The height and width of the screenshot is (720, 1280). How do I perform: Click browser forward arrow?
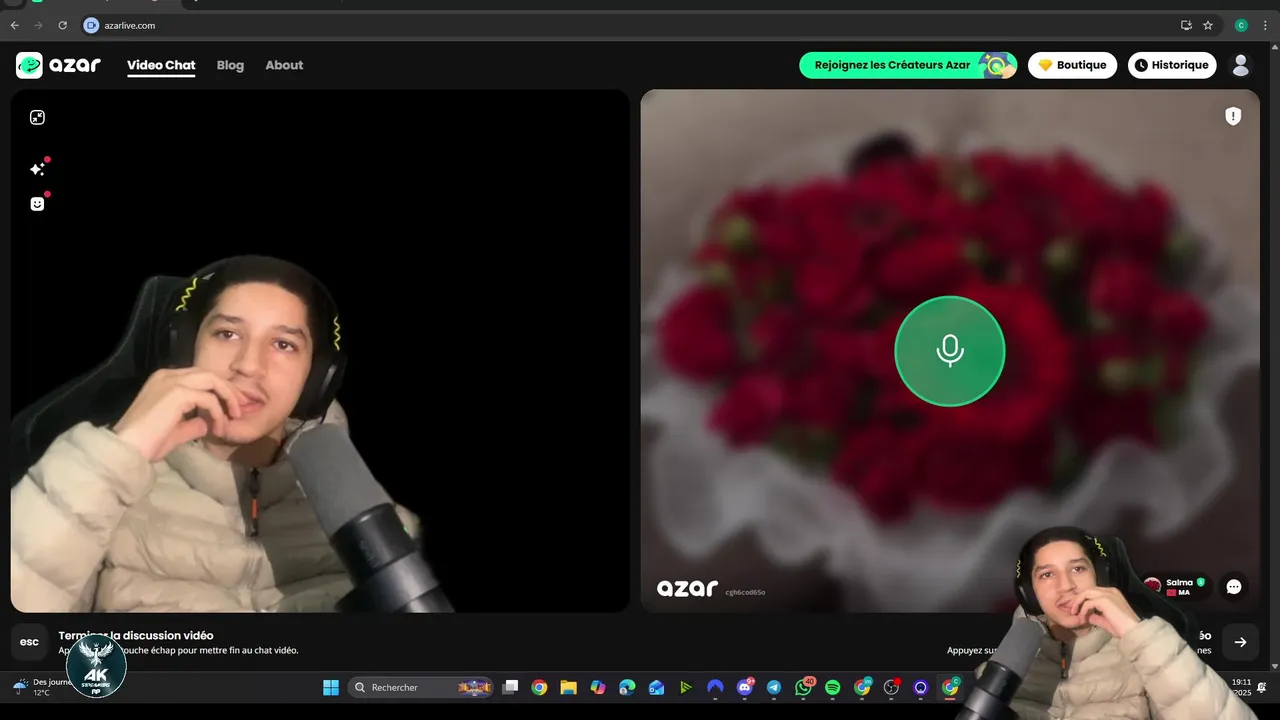coord(38,25)
